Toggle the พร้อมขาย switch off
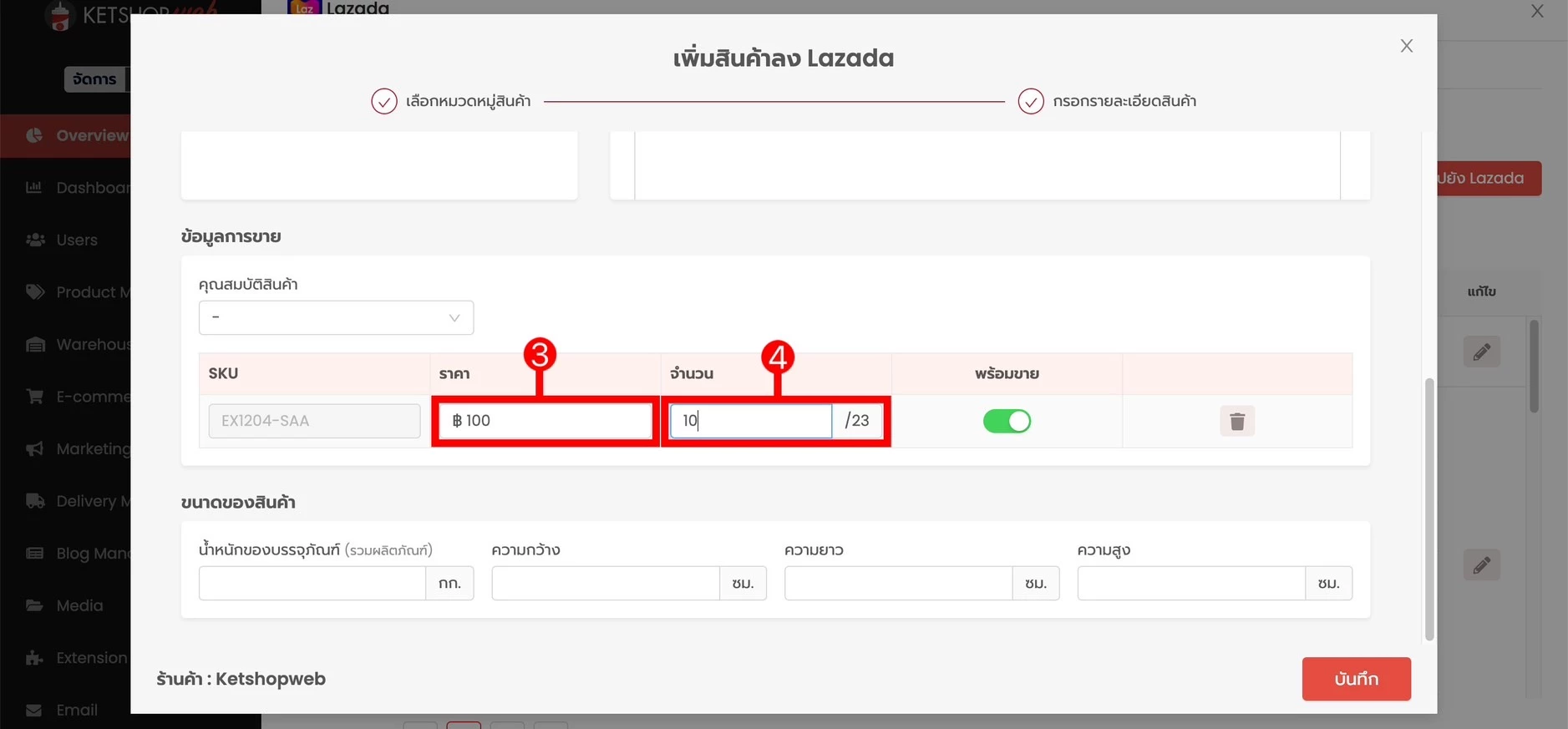The image size is (1568, 729). [1007, 421]
